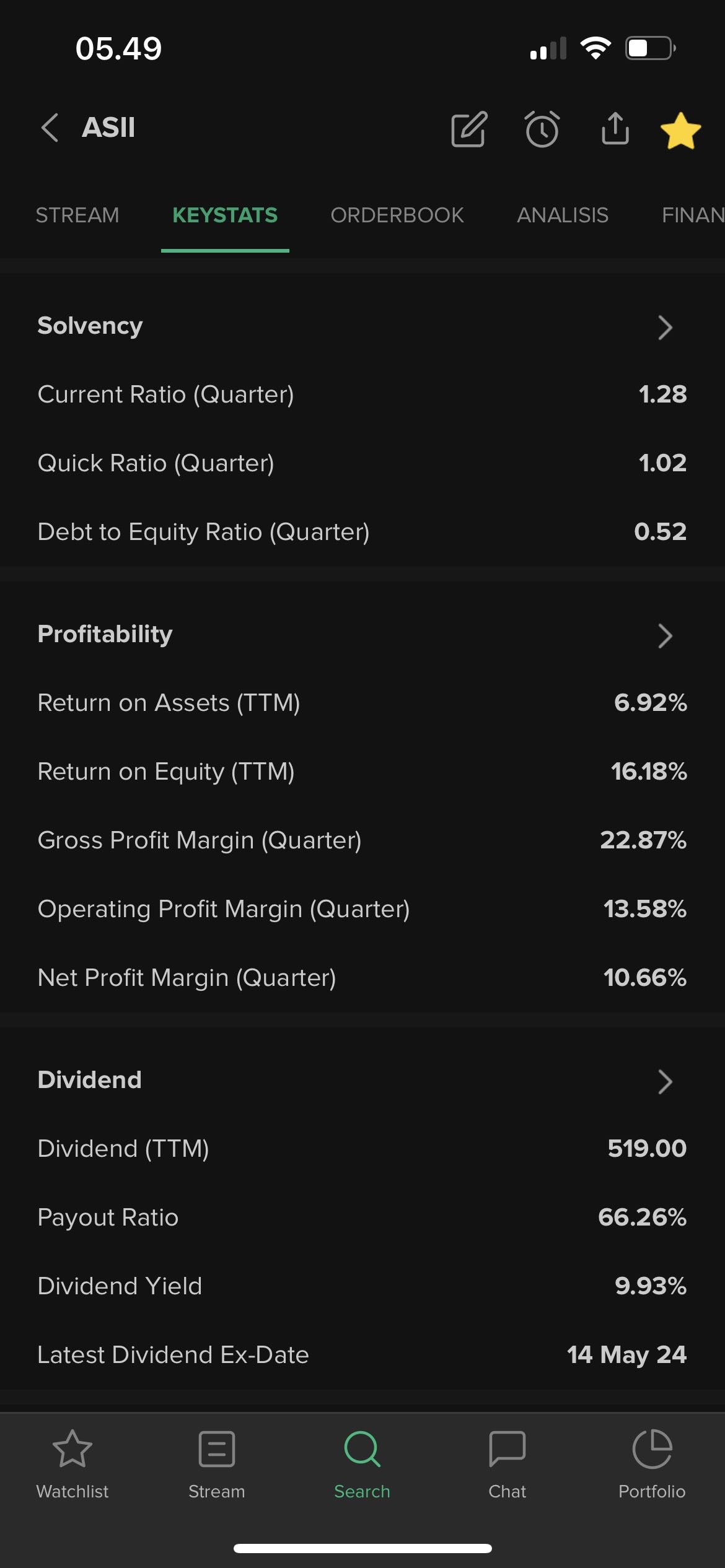The width and height of the screenshot is (725, 1568).
Task: Expand the Dividend section chevron
Action: point(665,1081)
